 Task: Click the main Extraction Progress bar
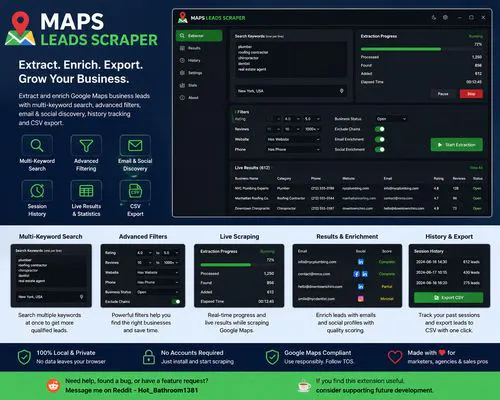pos(421,49)
